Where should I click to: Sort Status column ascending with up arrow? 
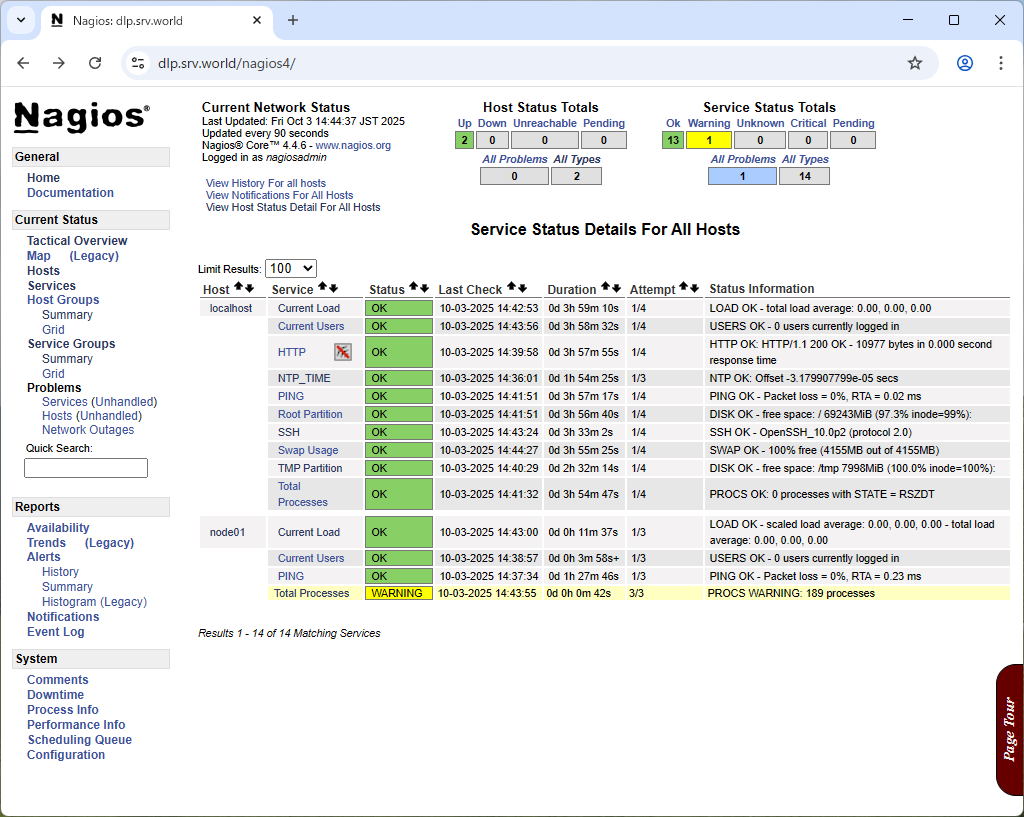pos(413,288)
